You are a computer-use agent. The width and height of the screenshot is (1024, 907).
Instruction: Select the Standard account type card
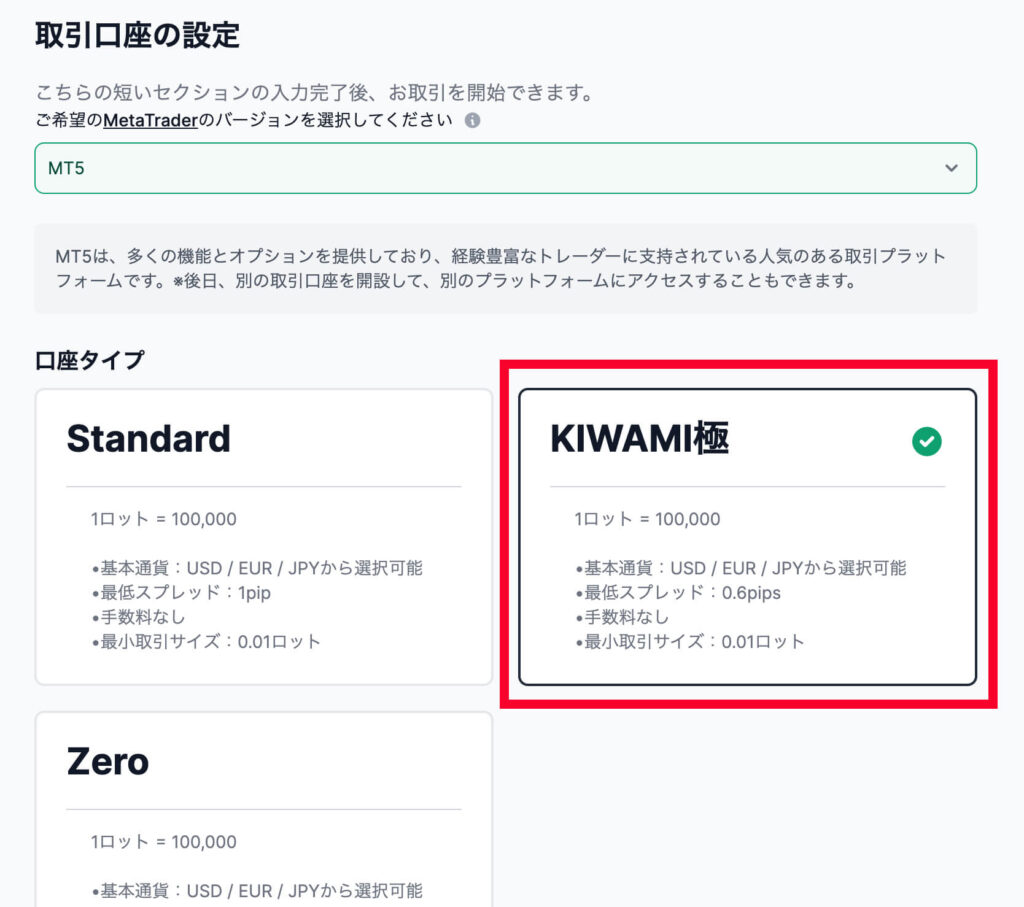click(x=264, y=537)
